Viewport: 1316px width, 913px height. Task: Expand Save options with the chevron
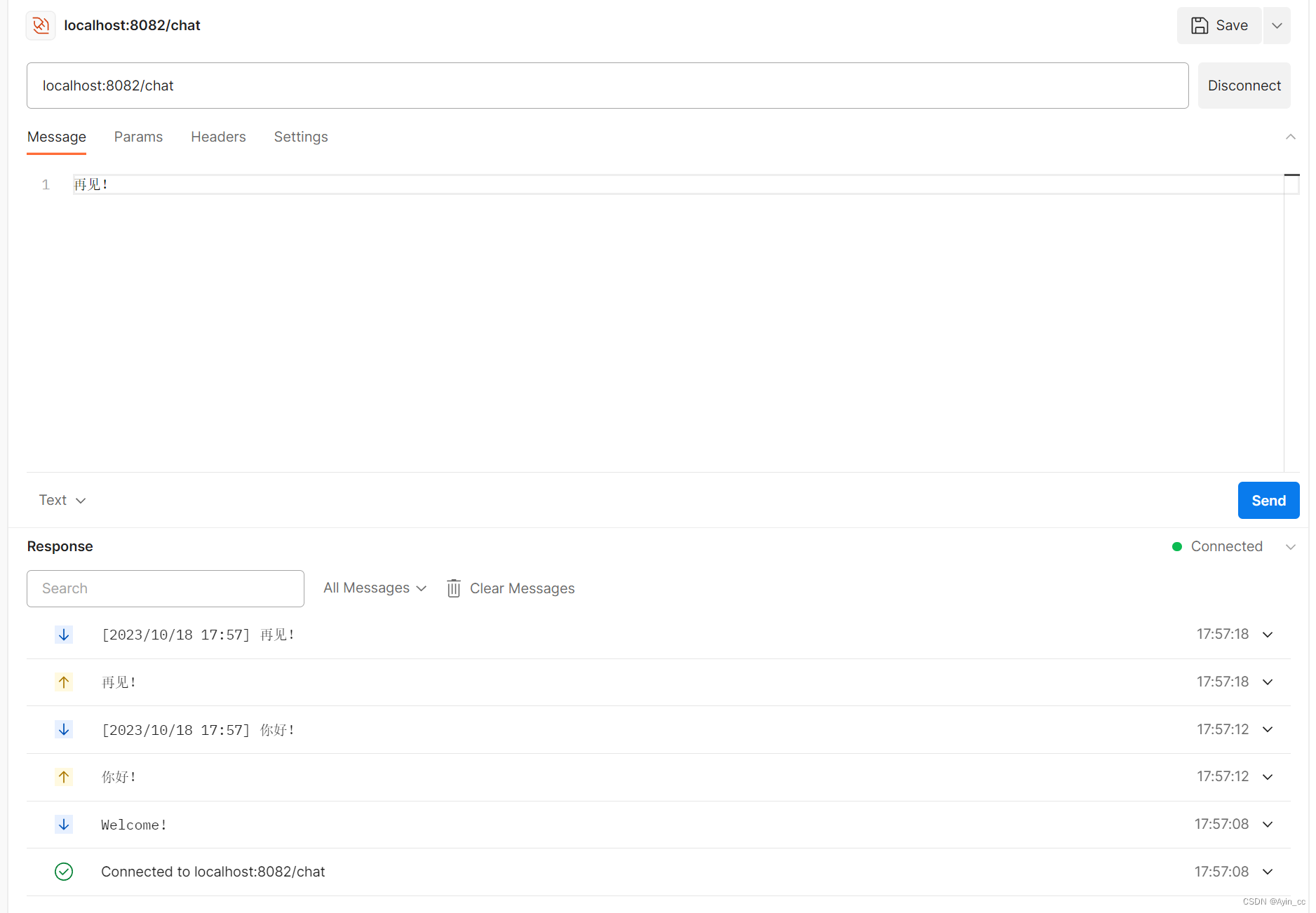pos(1277,25)
